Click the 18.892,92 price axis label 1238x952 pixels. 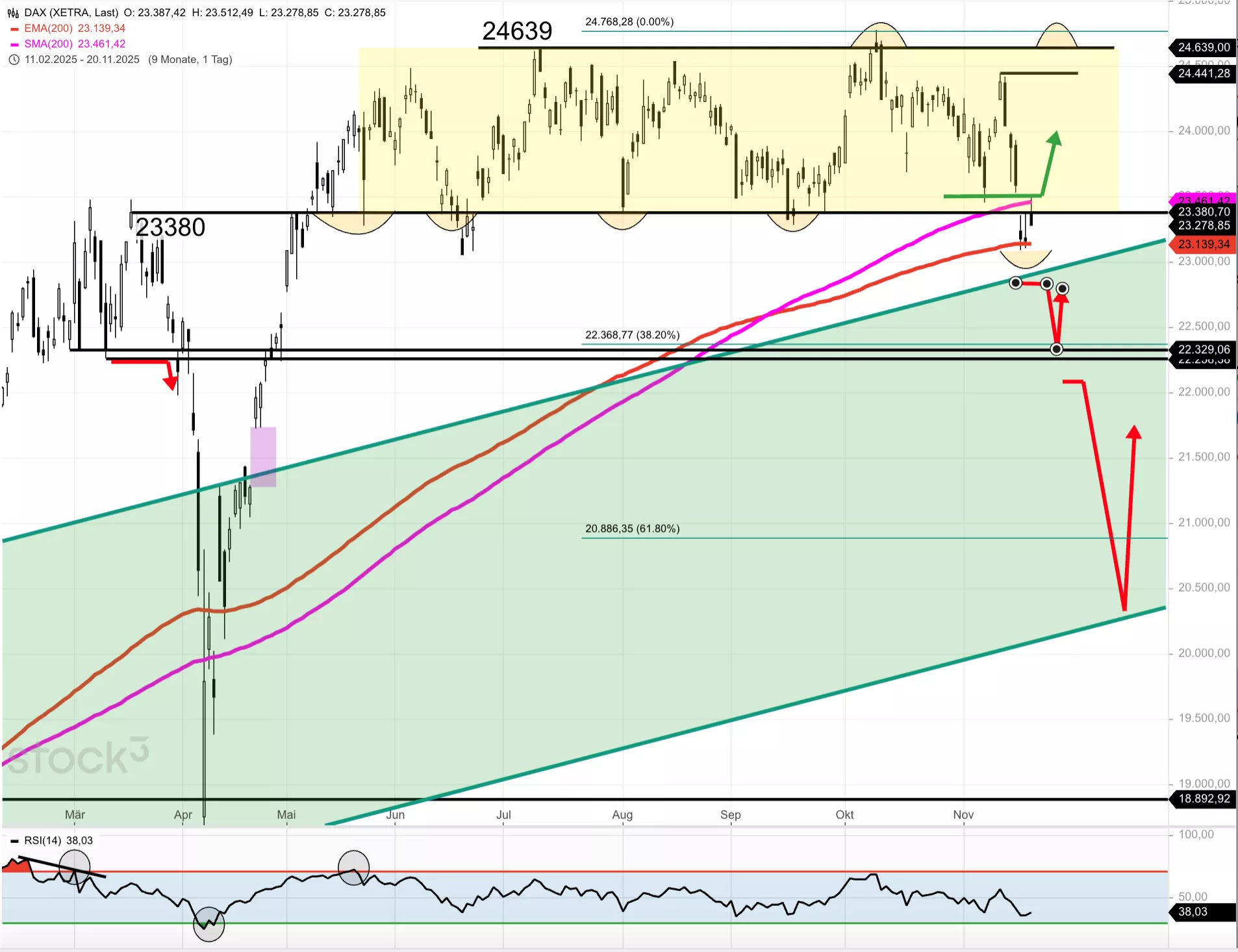click(x=1204, y=799)
